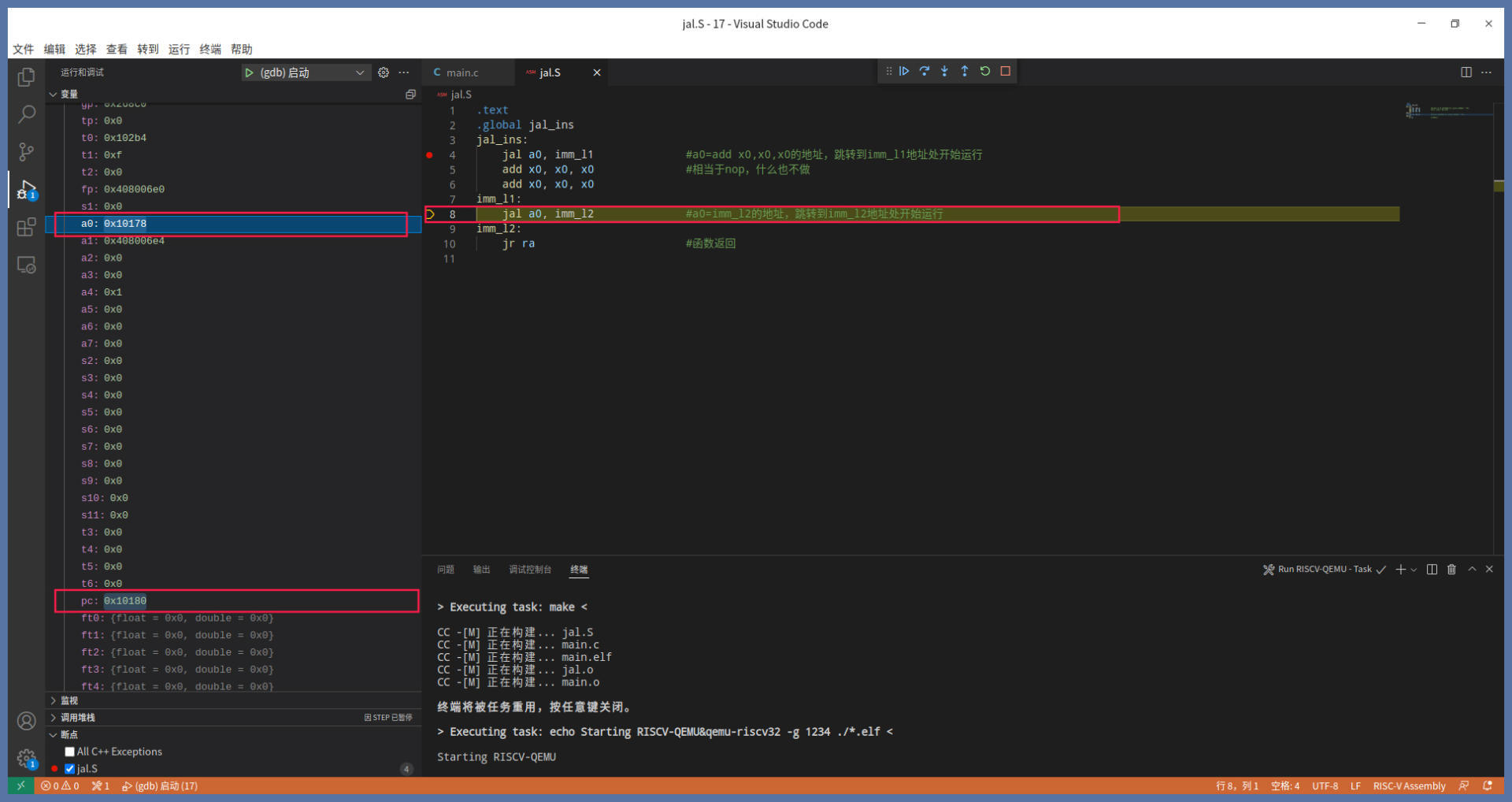Click the Step Out debug icon
1512x802 pixels.
965,71
